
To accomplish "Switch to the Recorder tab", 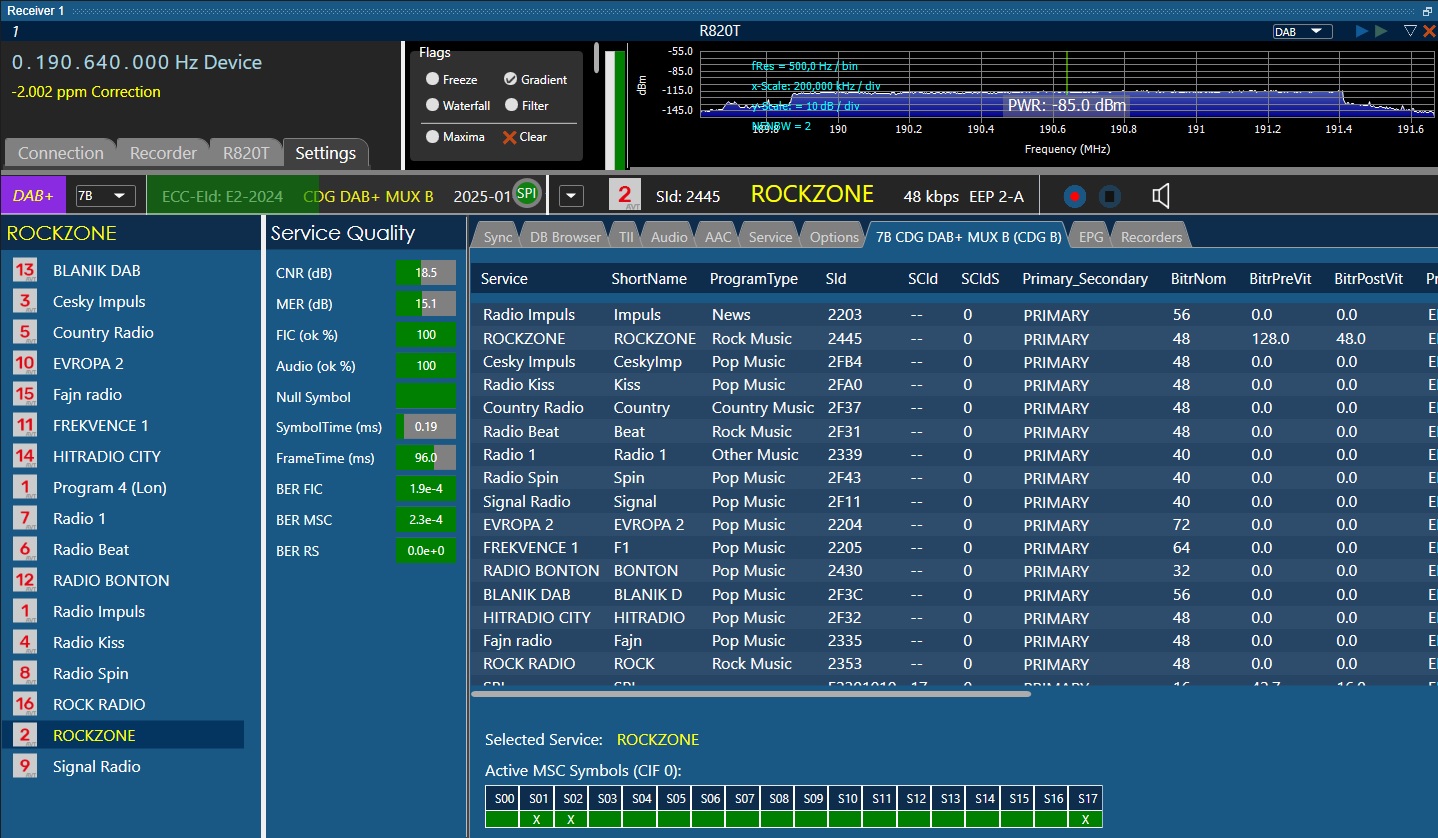I will coord(163,153).
